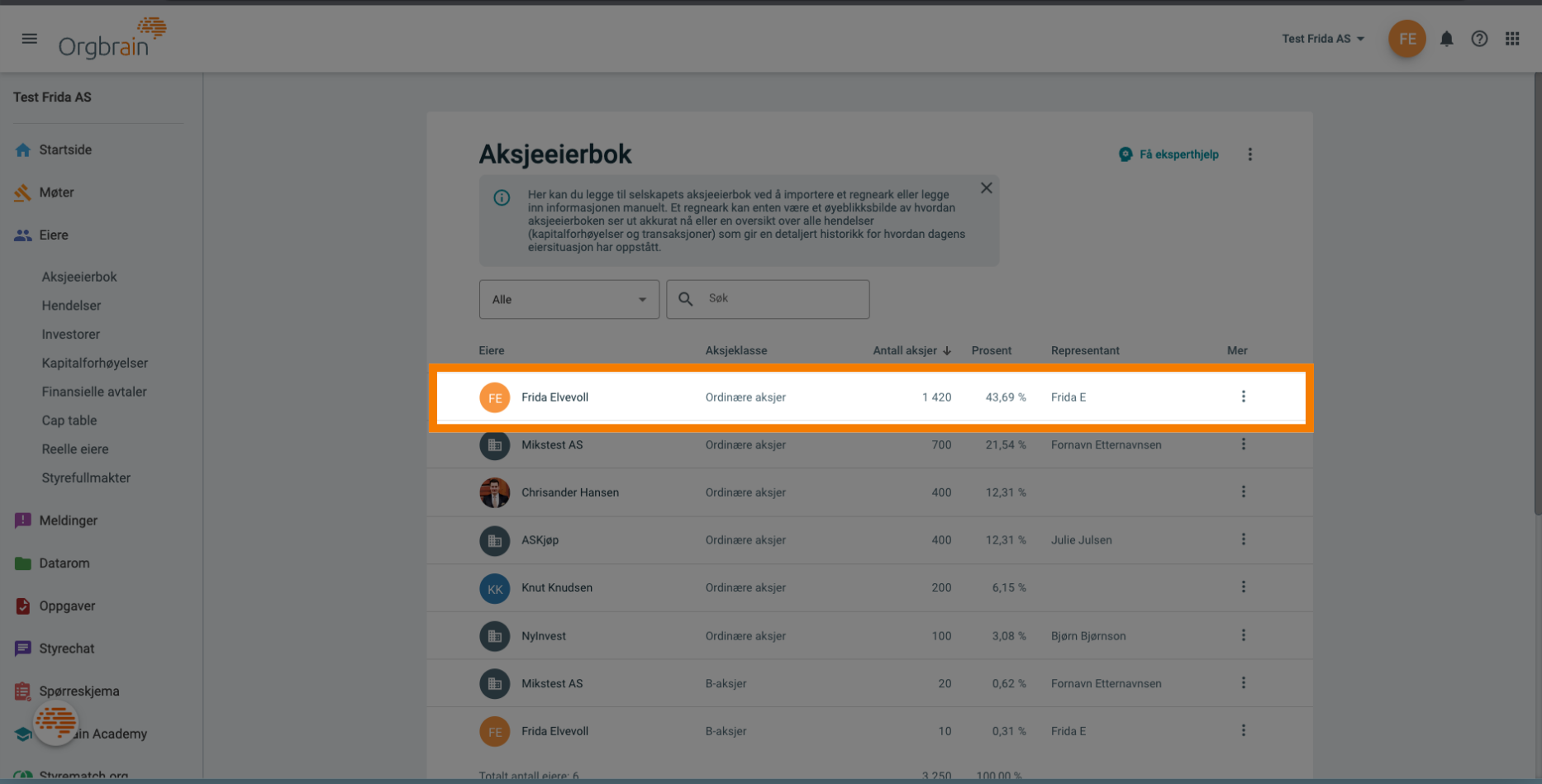1542x784 pixels.
Task: Click the Møter gavel icon
Action: (x=22, y=192)
